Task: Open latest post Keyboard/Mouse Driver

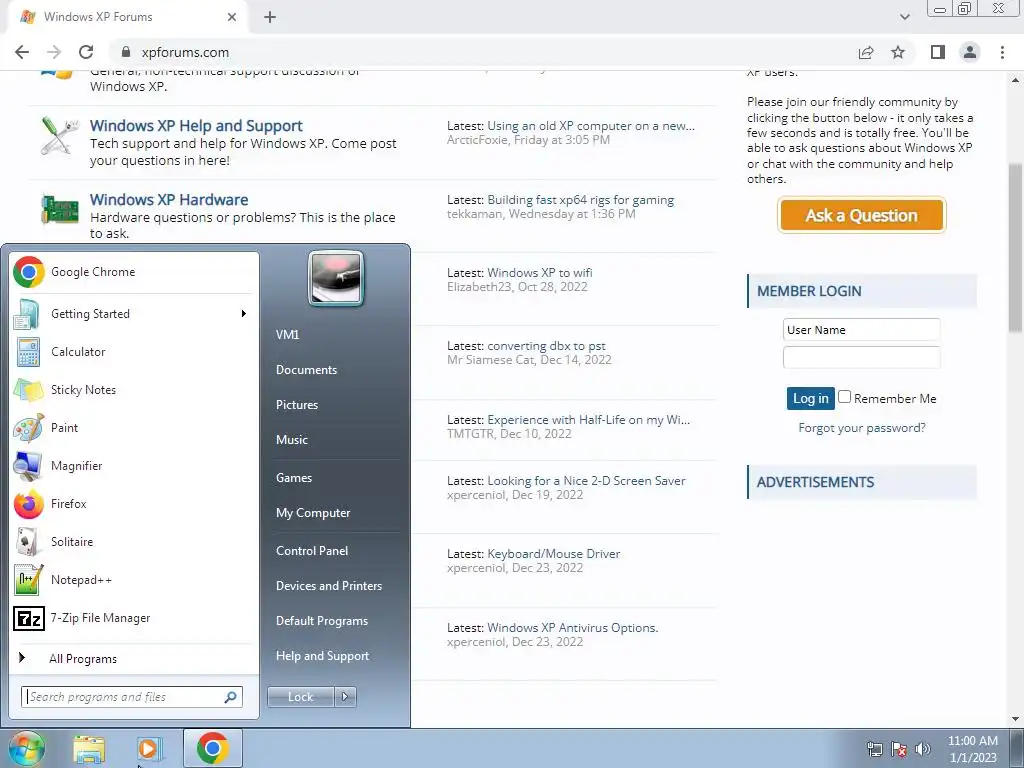Action: point(554,554)
